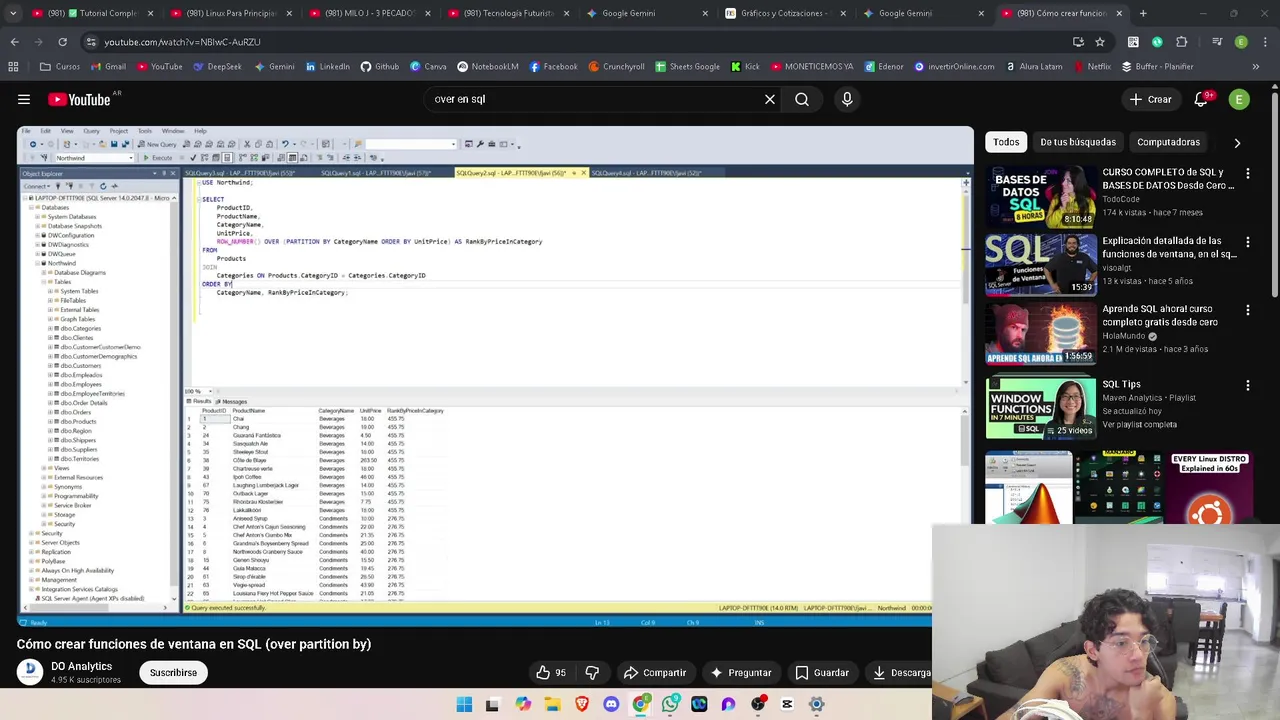Select the Todos filter chip
This screenshot has width=1280, height=720.
[1006, 142]
